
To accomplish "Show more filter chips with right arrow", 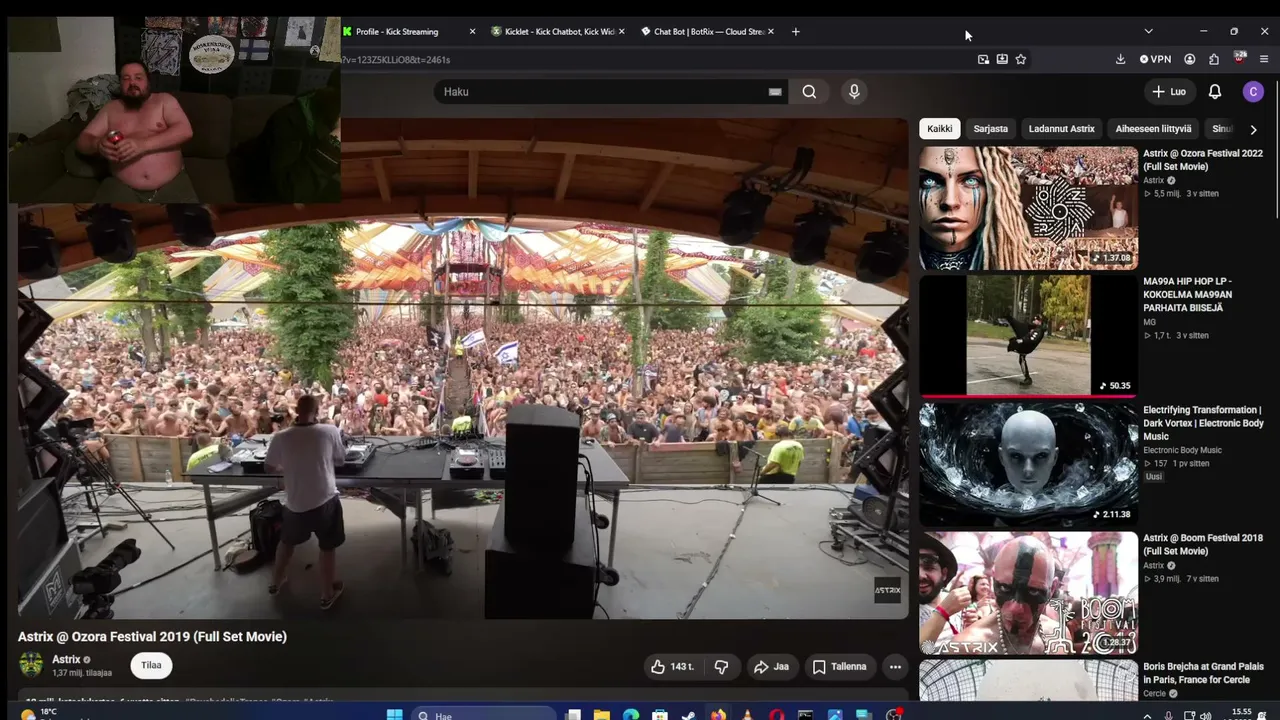I will coord(1253,129).
